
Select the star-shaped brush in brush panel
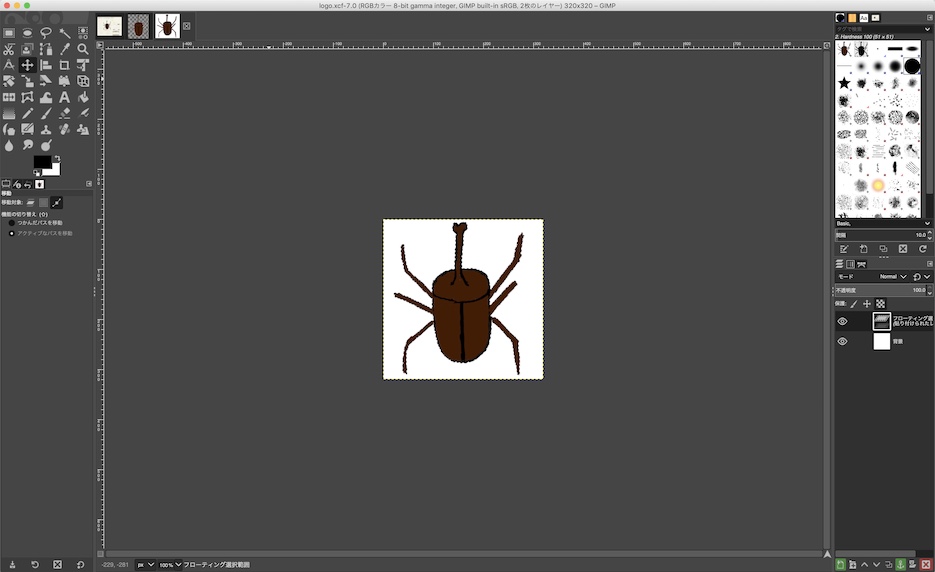pos(845,83)
